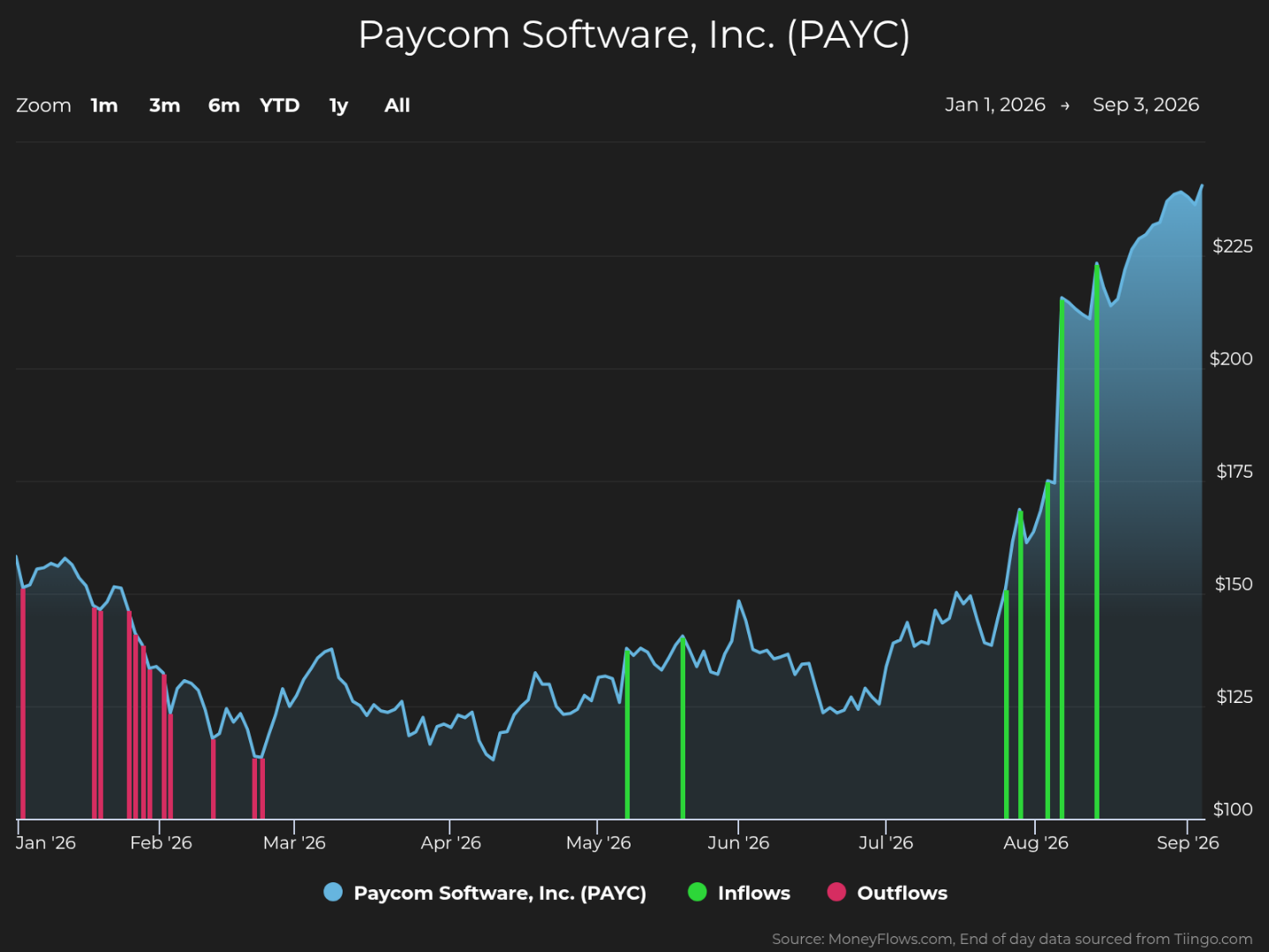Click the green Inflows legend dot

coord(698,892)
